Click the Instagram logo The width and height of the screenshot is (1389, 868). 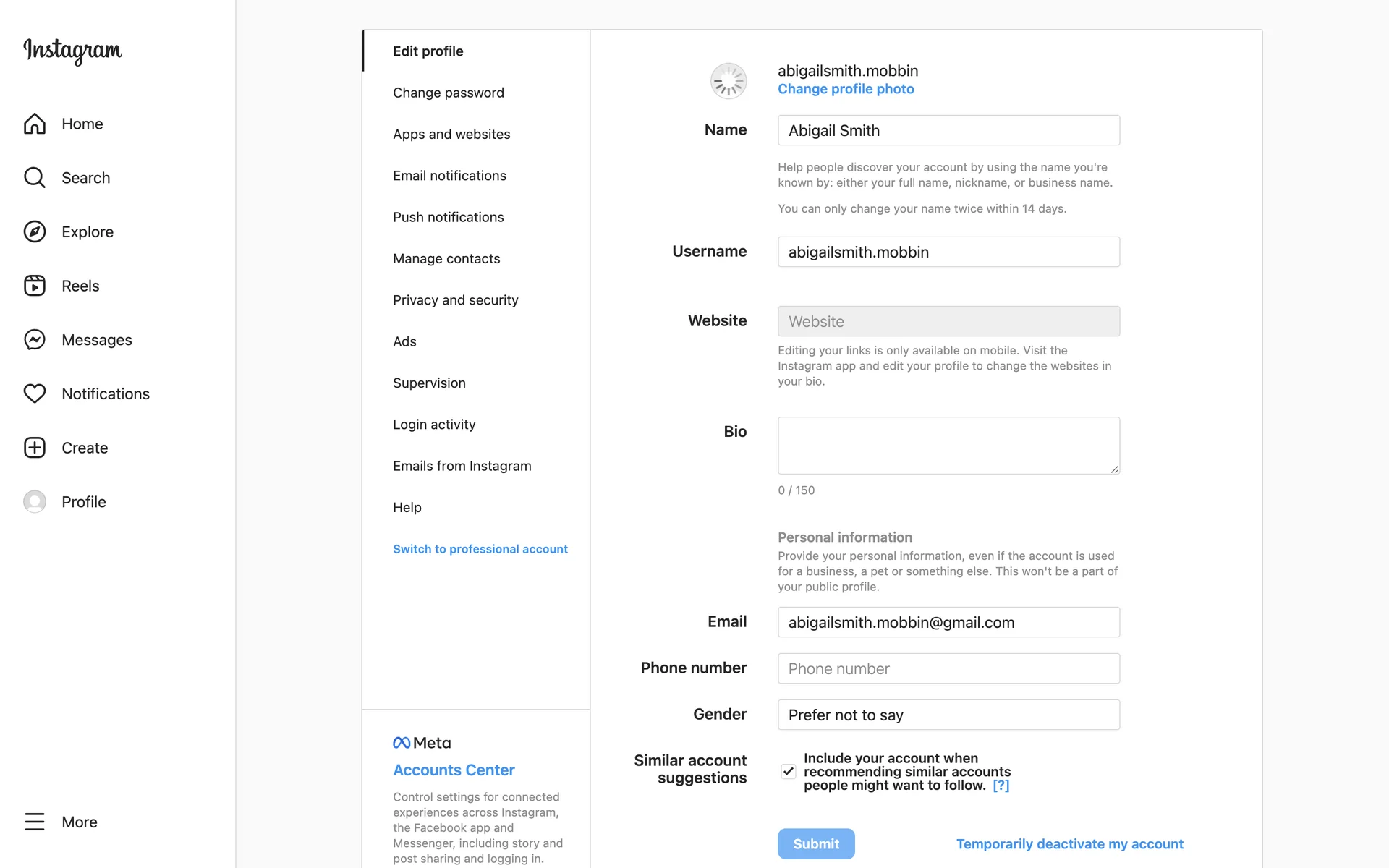(72, 51)
